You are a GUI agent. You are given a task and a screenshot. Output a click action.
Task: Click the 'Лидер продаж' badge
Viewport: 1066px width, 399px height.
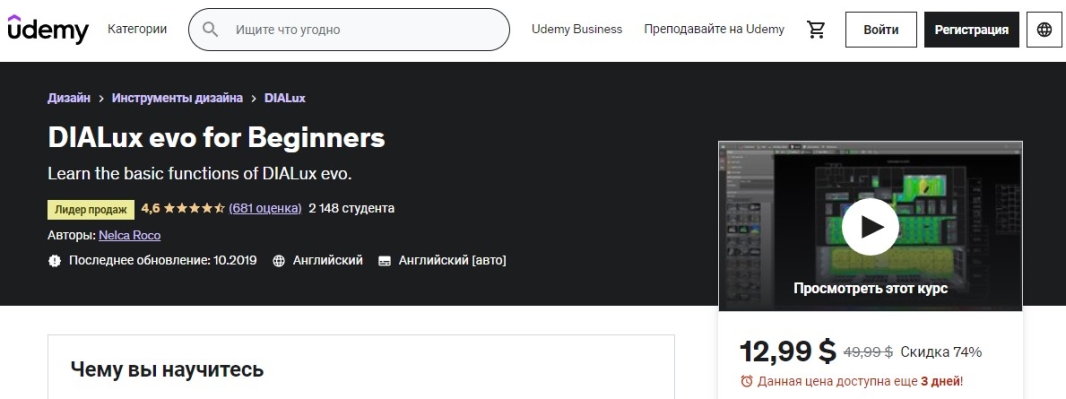tap(91, 209)
